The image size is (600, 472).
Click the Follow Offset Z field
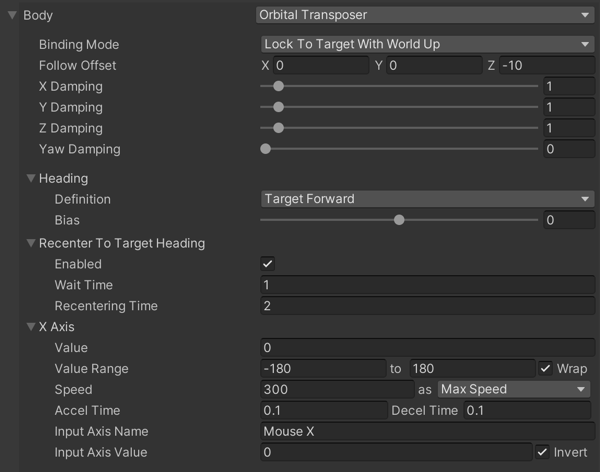tap(546, 65)
